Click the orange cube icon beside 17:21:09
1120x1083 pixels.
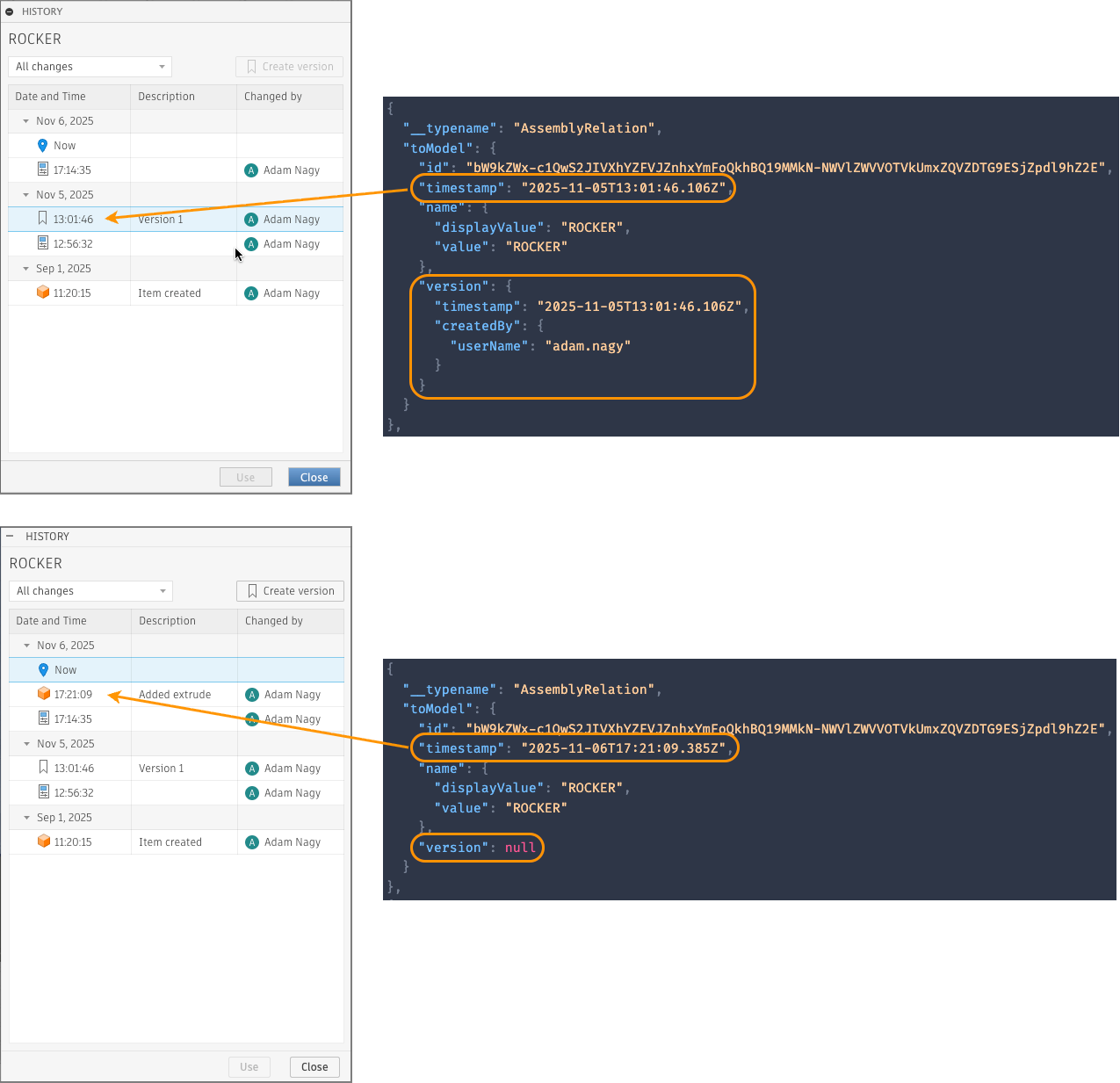tap(44, 694)
